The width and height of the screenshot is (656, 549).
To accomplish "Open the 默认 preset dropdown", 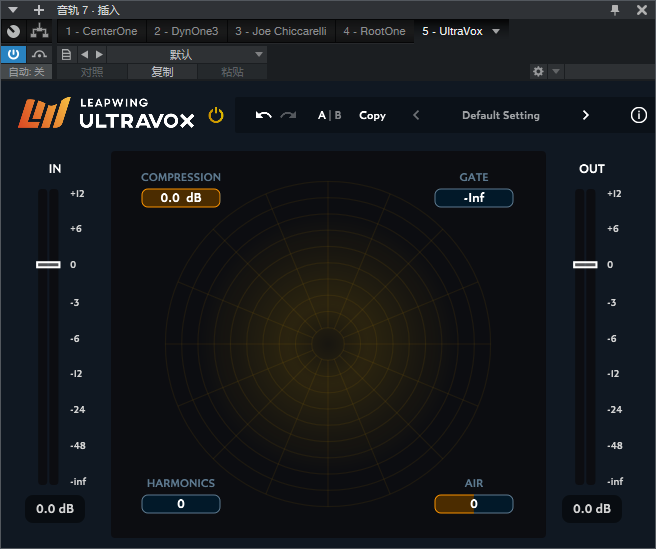I will click(x=187, y=54).
